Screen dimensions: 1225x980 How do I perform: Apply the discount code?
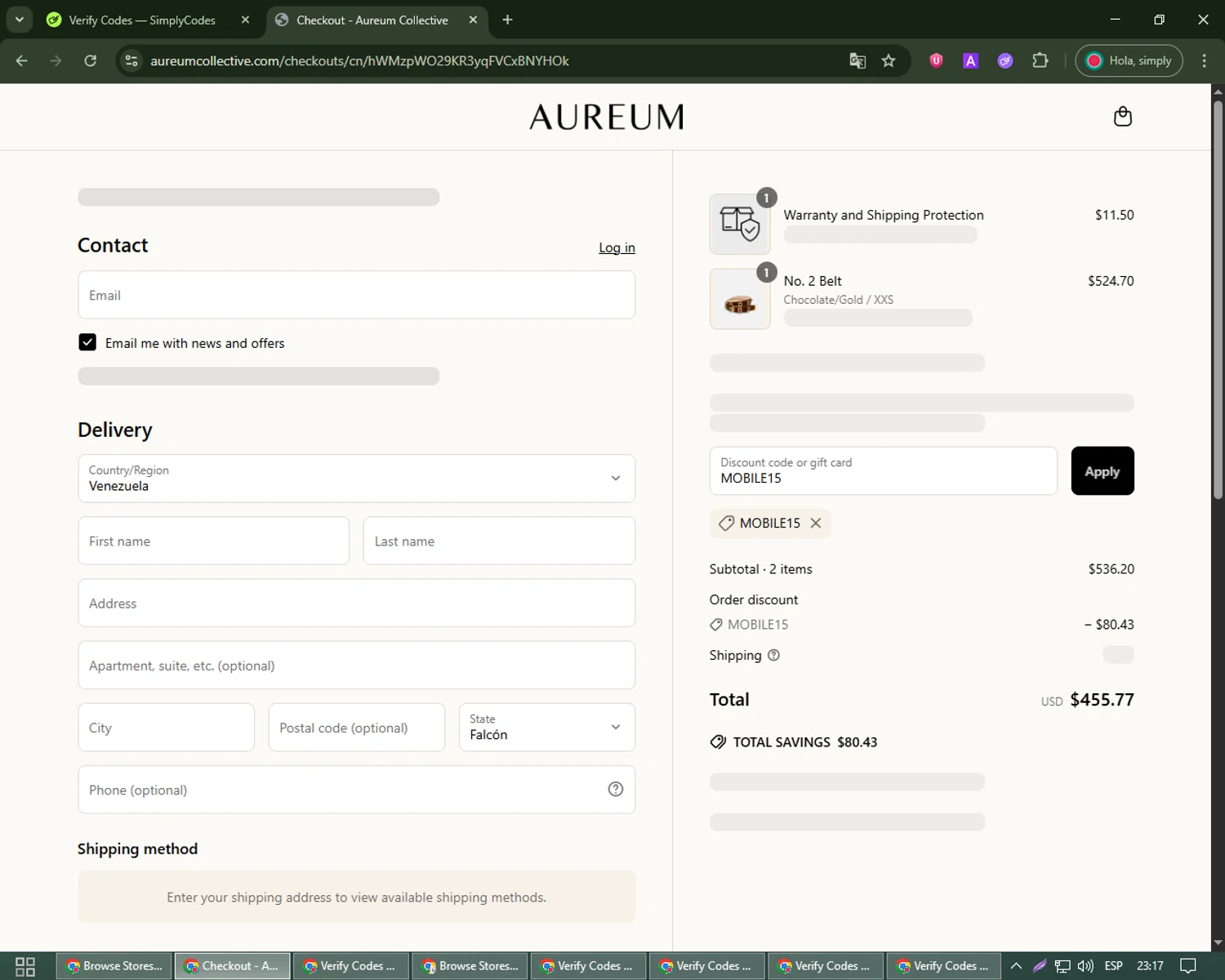click(x=1102, y=470)
